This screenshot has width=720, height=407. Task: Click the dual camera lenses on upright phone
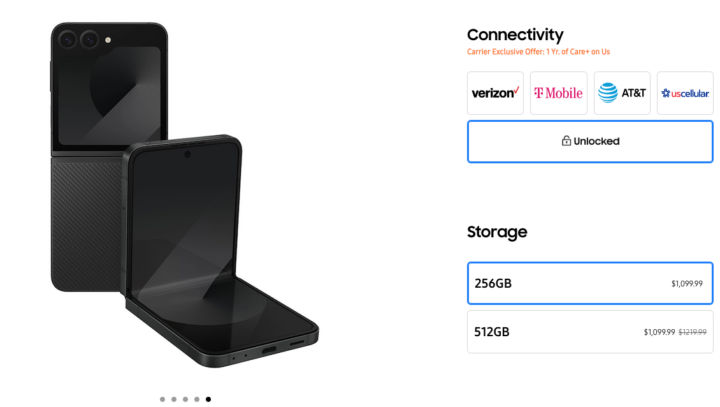tap(78, 39)
